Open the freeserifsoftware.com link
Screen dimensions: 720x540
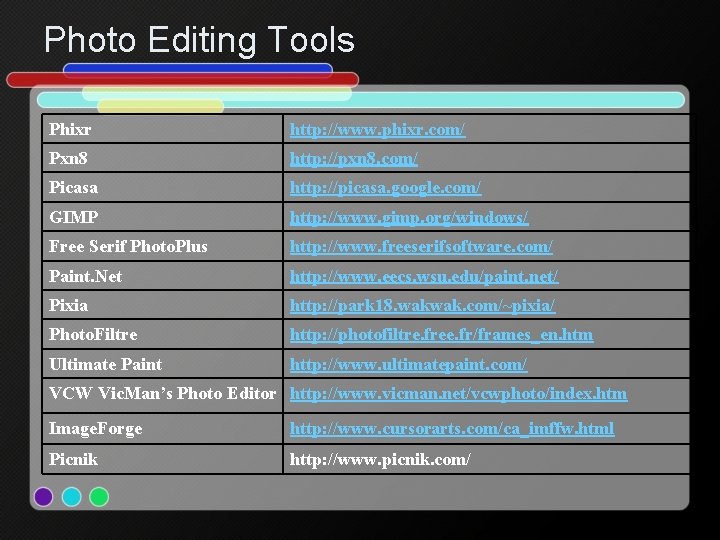[x=421, y=247]
